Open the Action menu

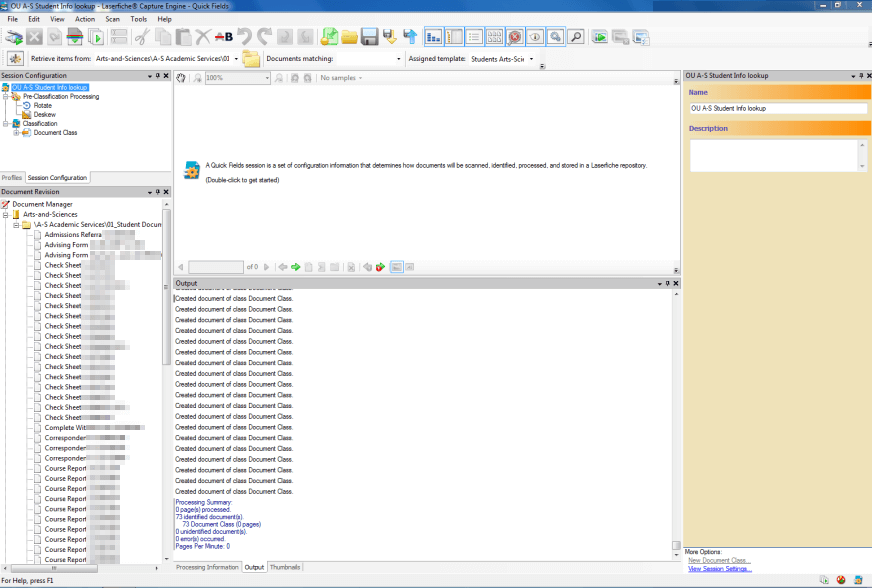(x=85, y=19)
